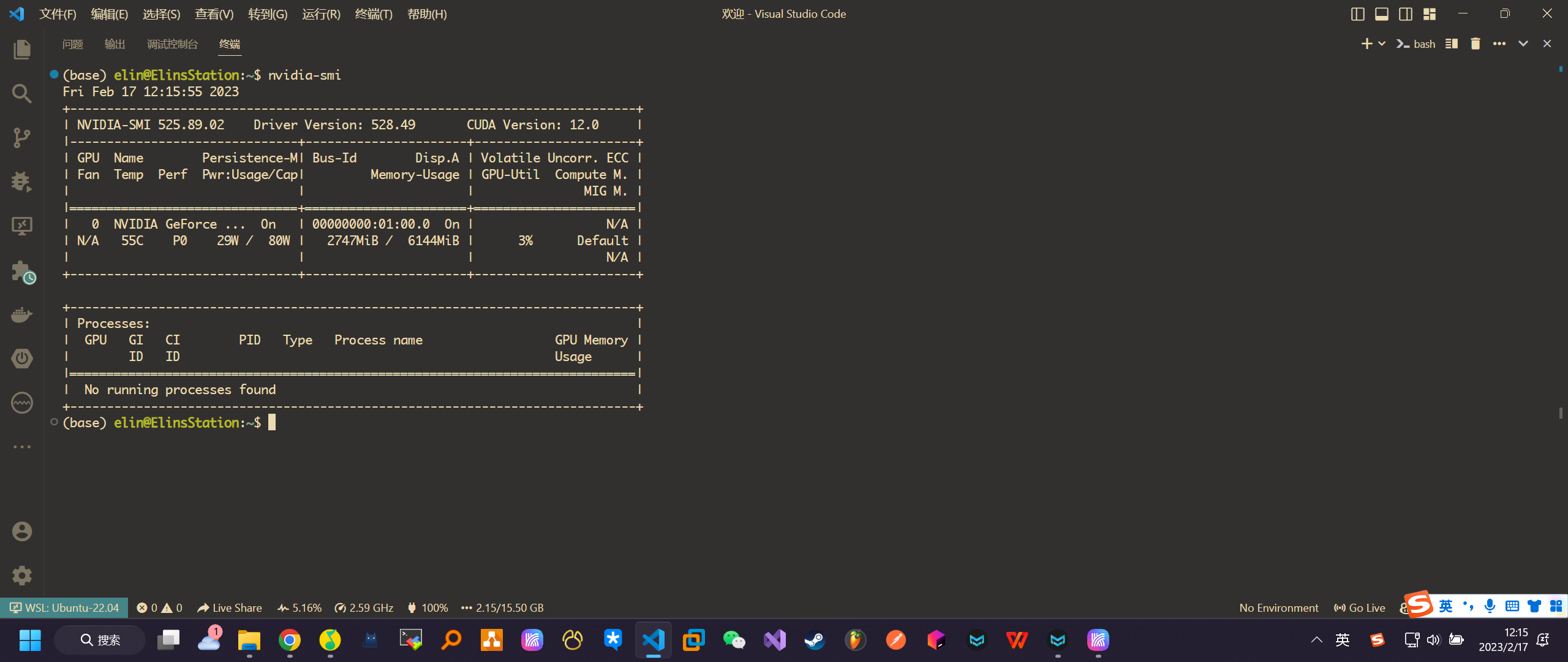Viewport: 1568px width, 662px height.
Task: Open the Source Control view
Action: click(x=22, y=138)
